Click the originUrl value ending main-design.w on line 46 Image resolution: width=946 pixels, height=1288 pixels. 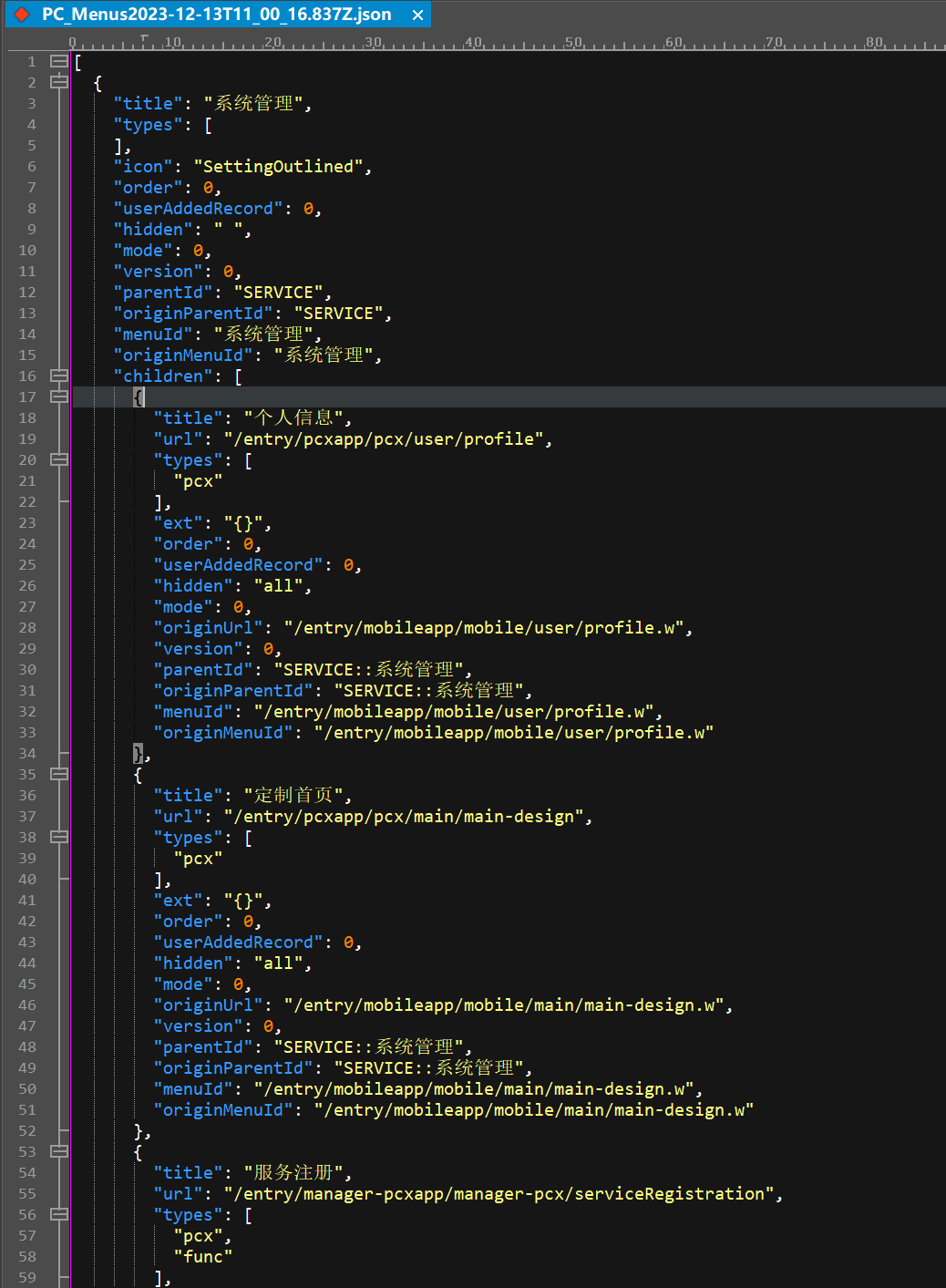[x=504, y=1005]
